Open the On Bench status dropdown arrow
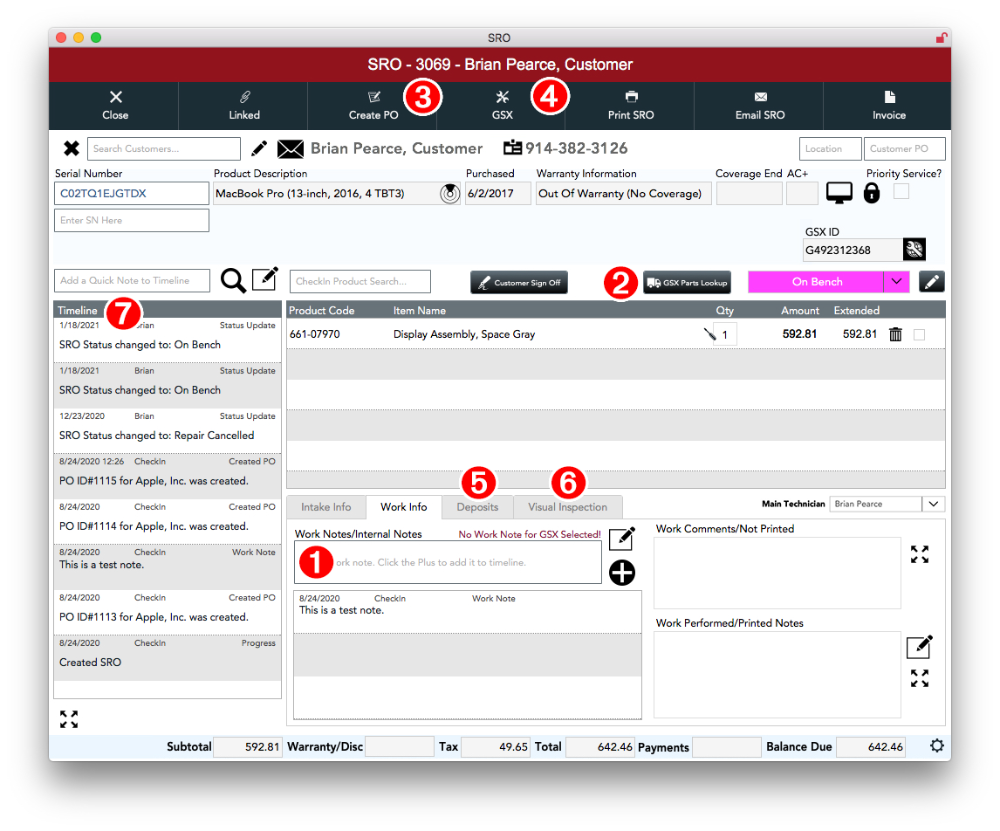1000x831 pixels. [x=896, y=282]
